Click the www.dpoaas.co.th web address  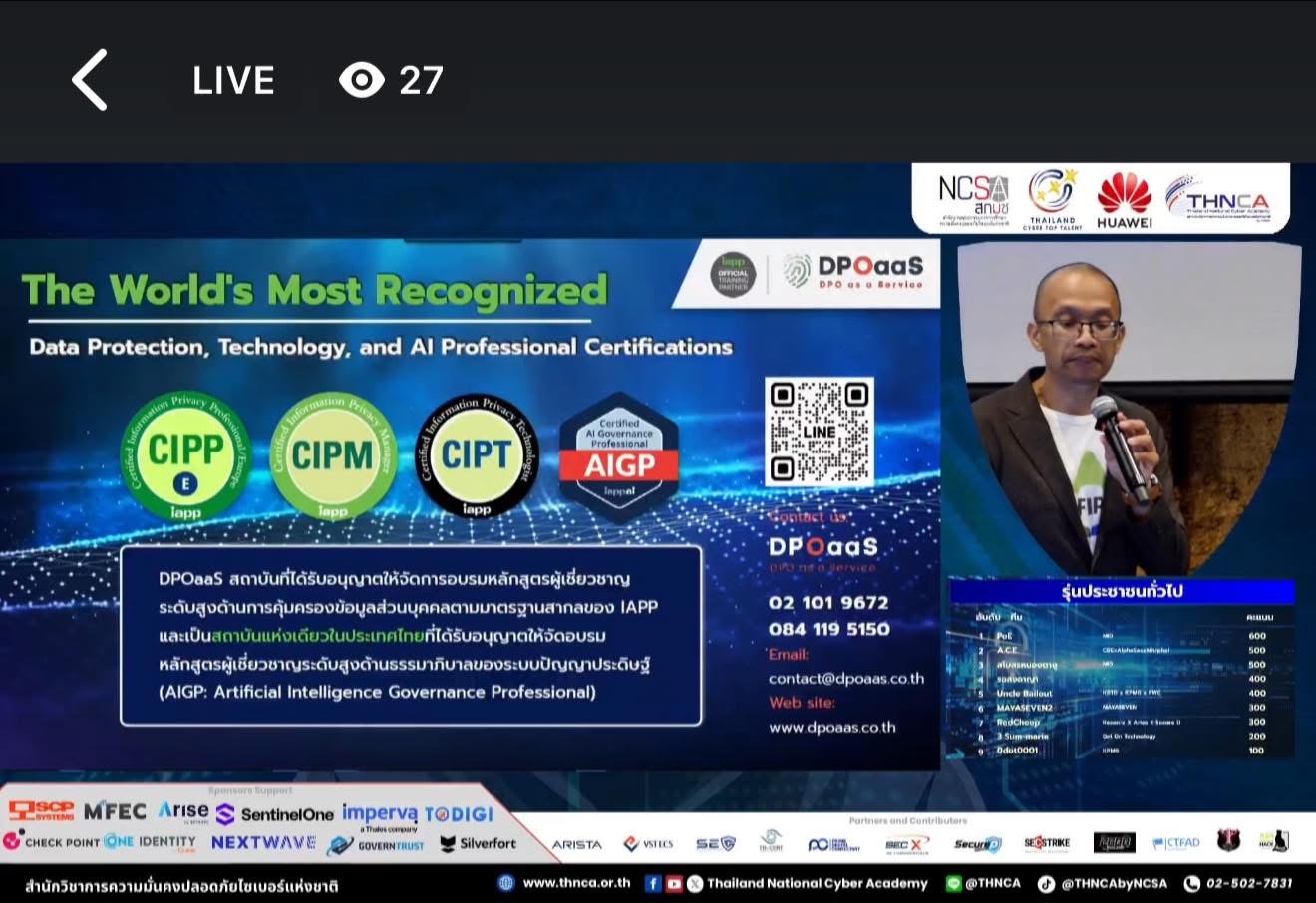click(831, 727)
